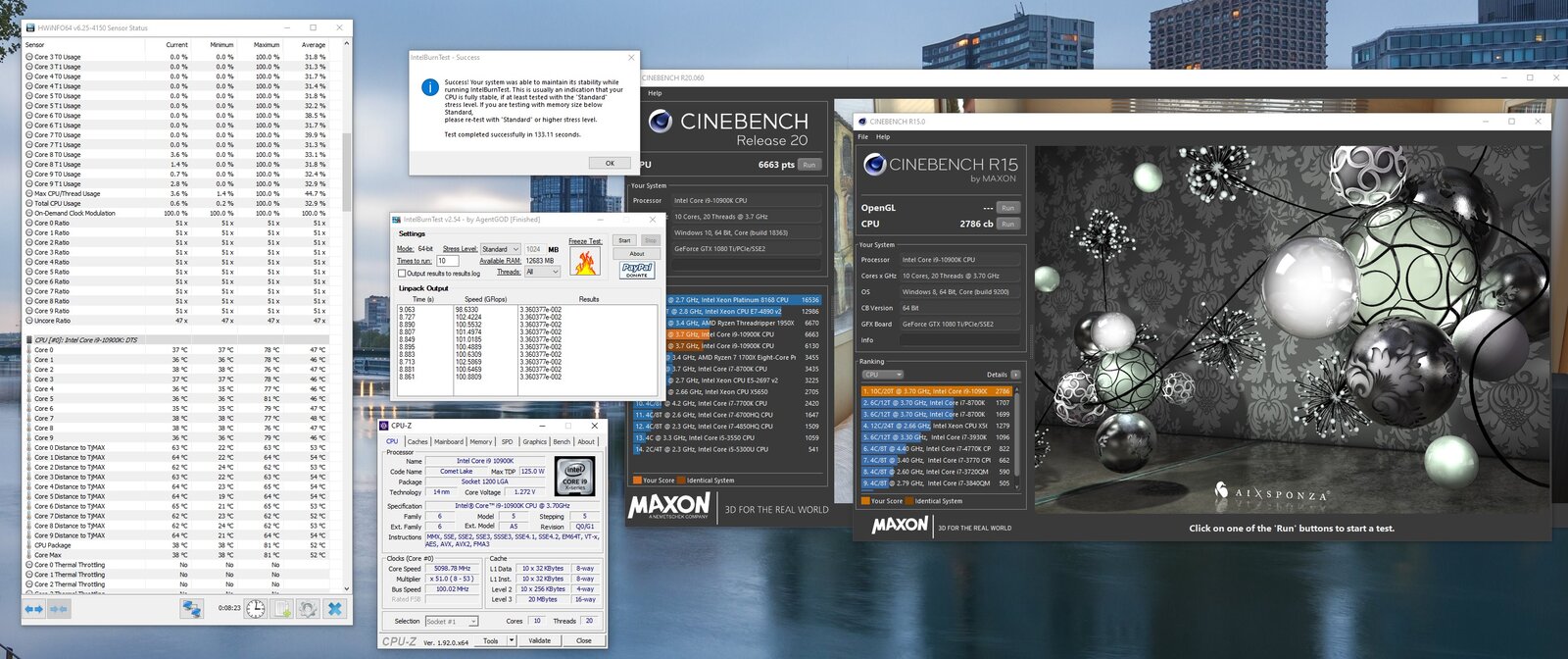The image size is (1568, 659).
Task: Switch to the Graphics tab in CPU-Z
Action: (535, 441)
